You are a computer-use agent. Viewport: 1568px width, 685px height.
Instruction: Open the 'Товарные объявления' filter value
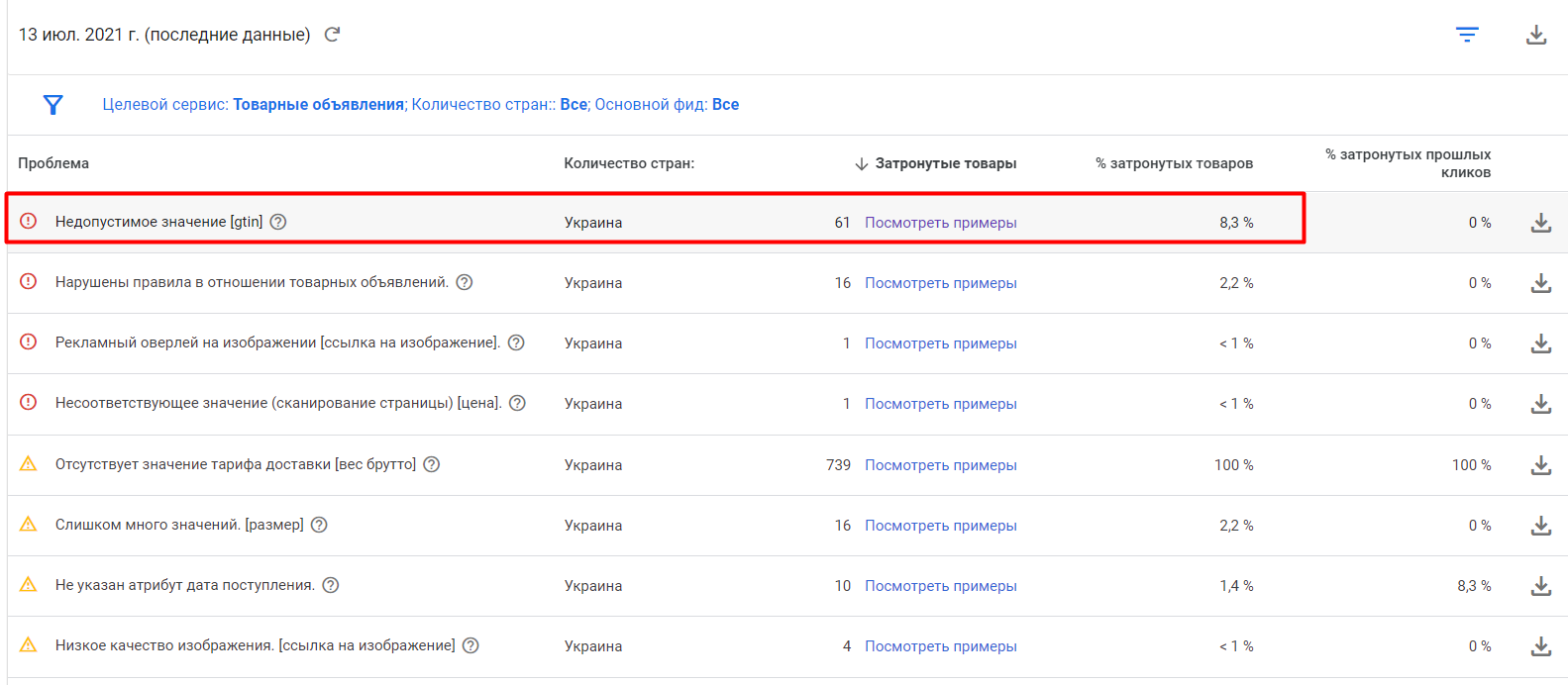318,105
